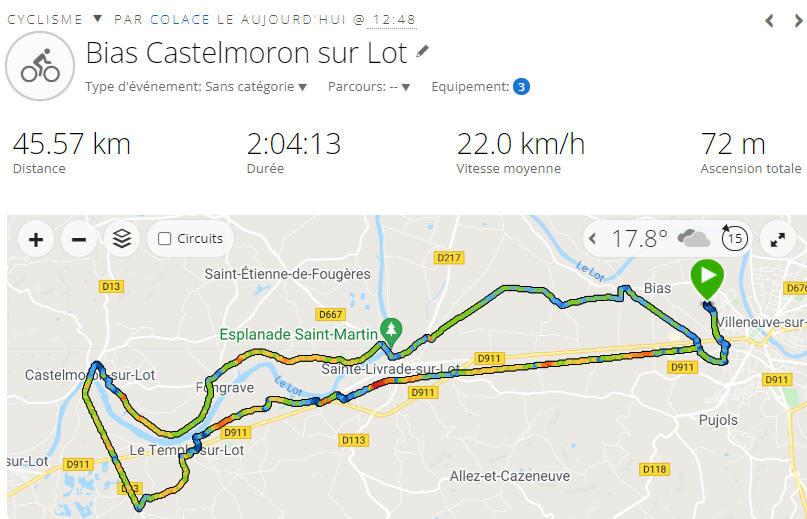Expand the map to fullscreen
The width and height of the screenshot is (807, 519).
777,239
